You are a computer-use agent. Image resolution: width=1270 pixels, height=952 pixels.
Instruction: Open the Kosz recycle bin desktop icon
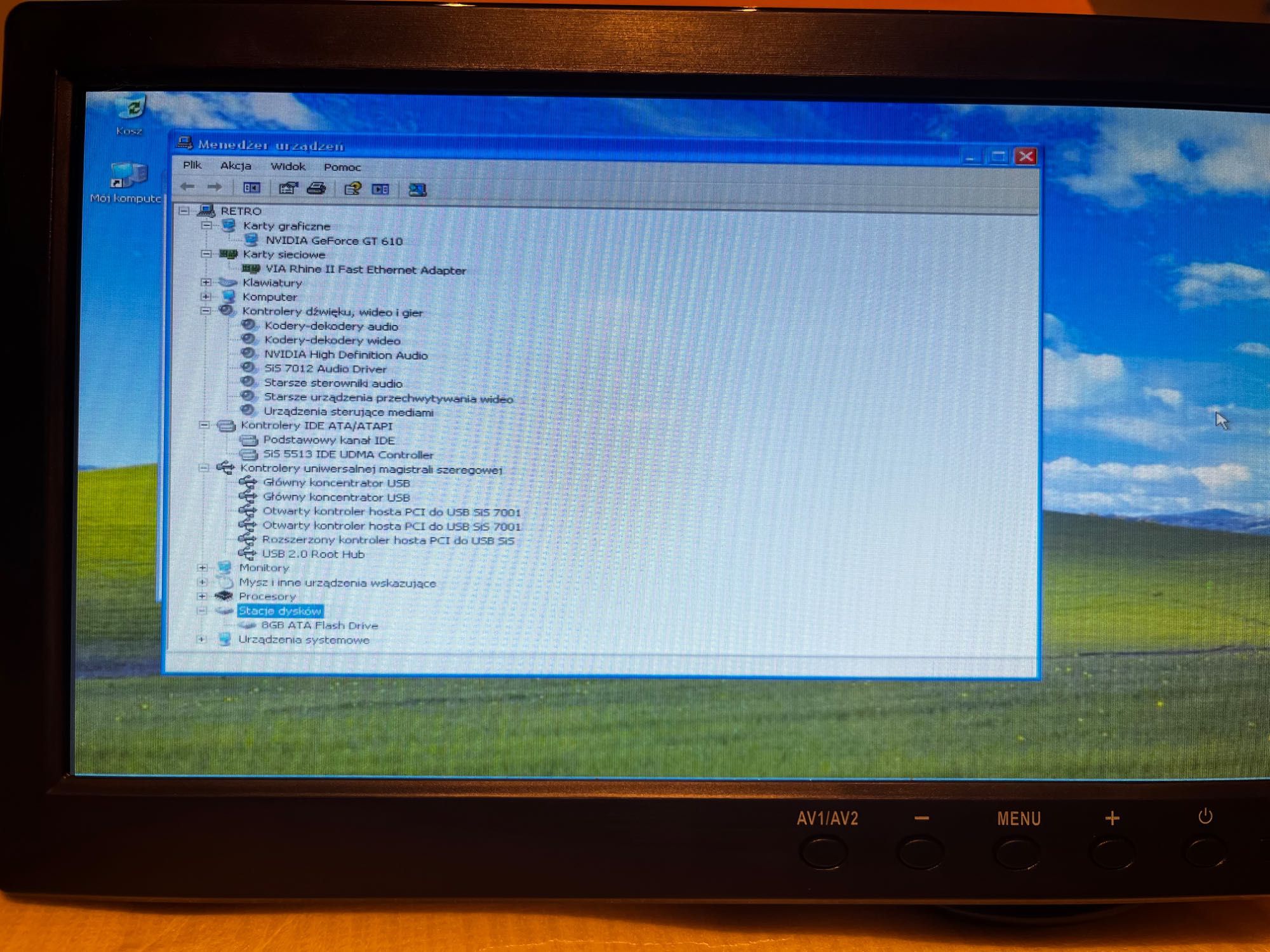(x=130, y=114)
